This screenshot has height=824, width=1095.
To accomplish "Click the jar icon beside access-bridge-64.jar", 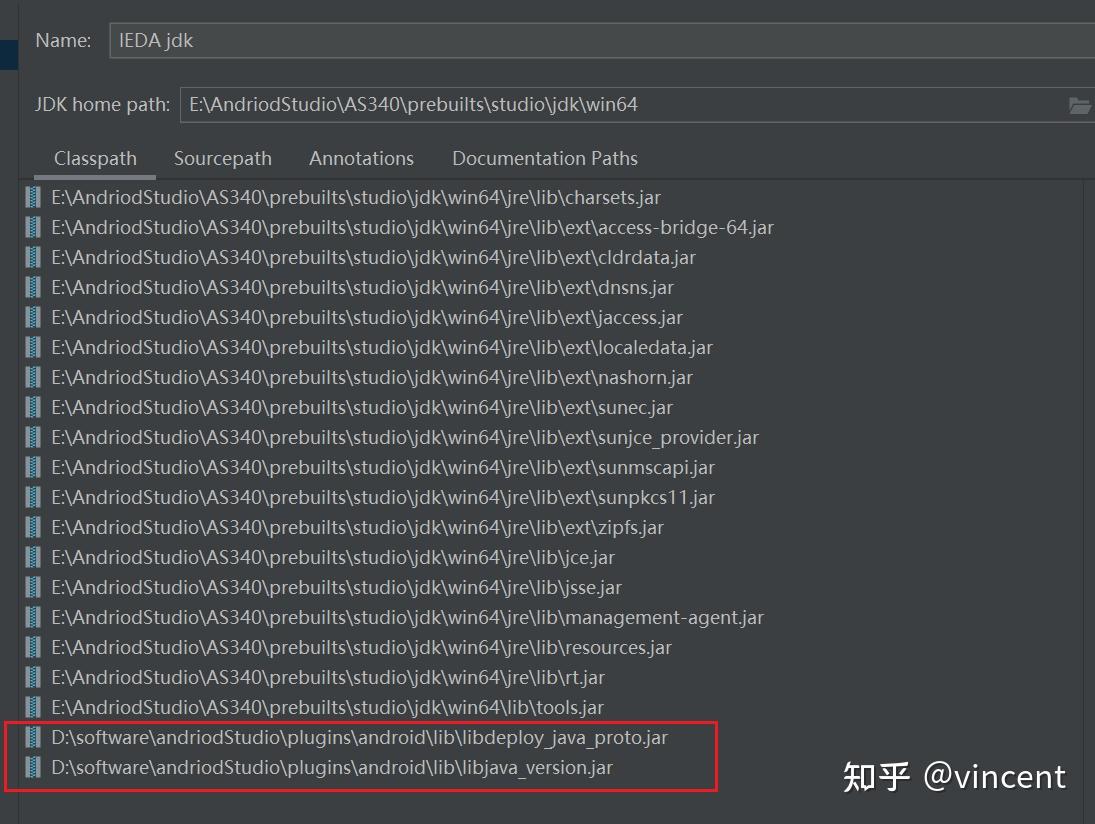I will (x=31, y=227).
